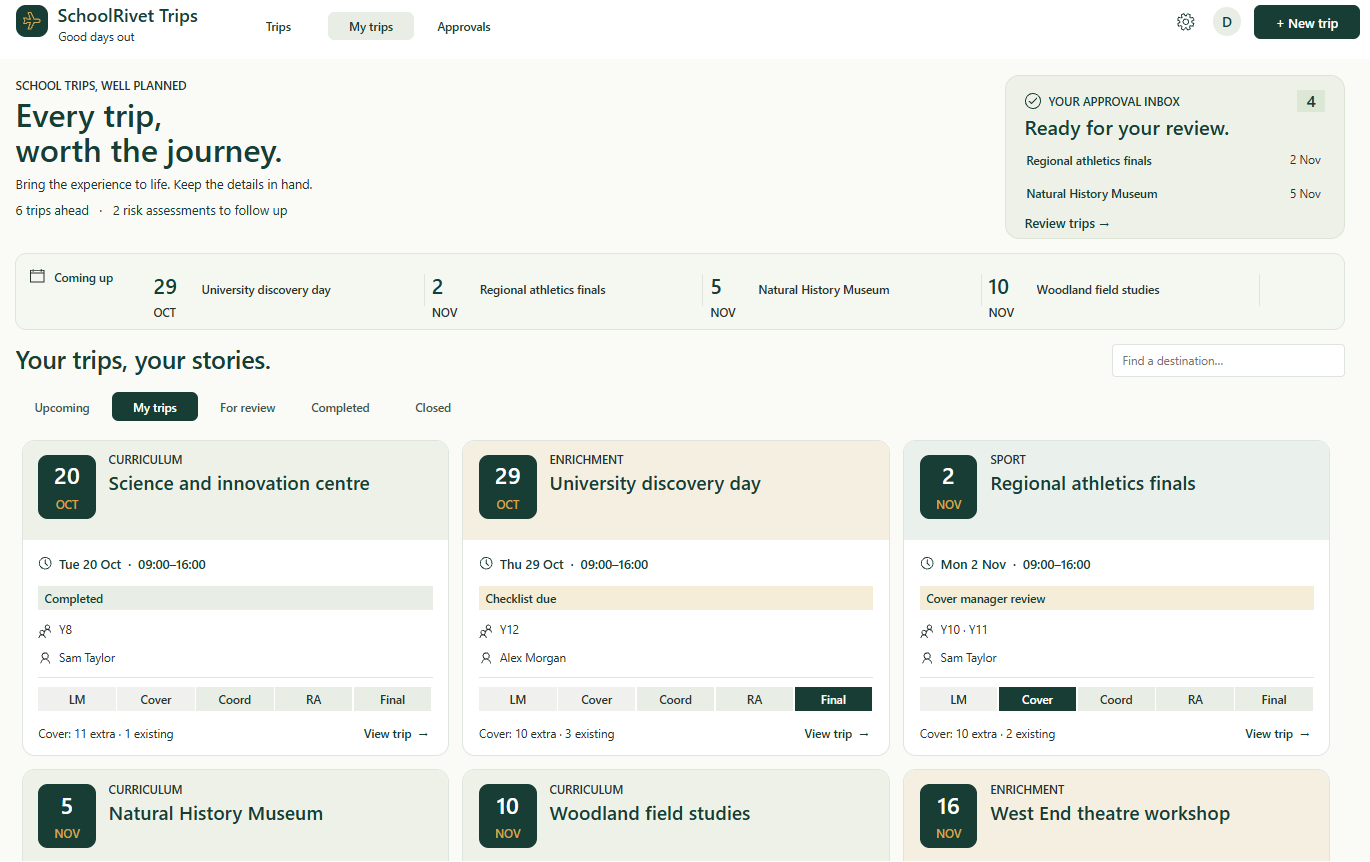The height and width of the screenshot is (862, 1370).
Task: Click the clock icon on Regional athletics finals card
Action: [x=927, y=564]
